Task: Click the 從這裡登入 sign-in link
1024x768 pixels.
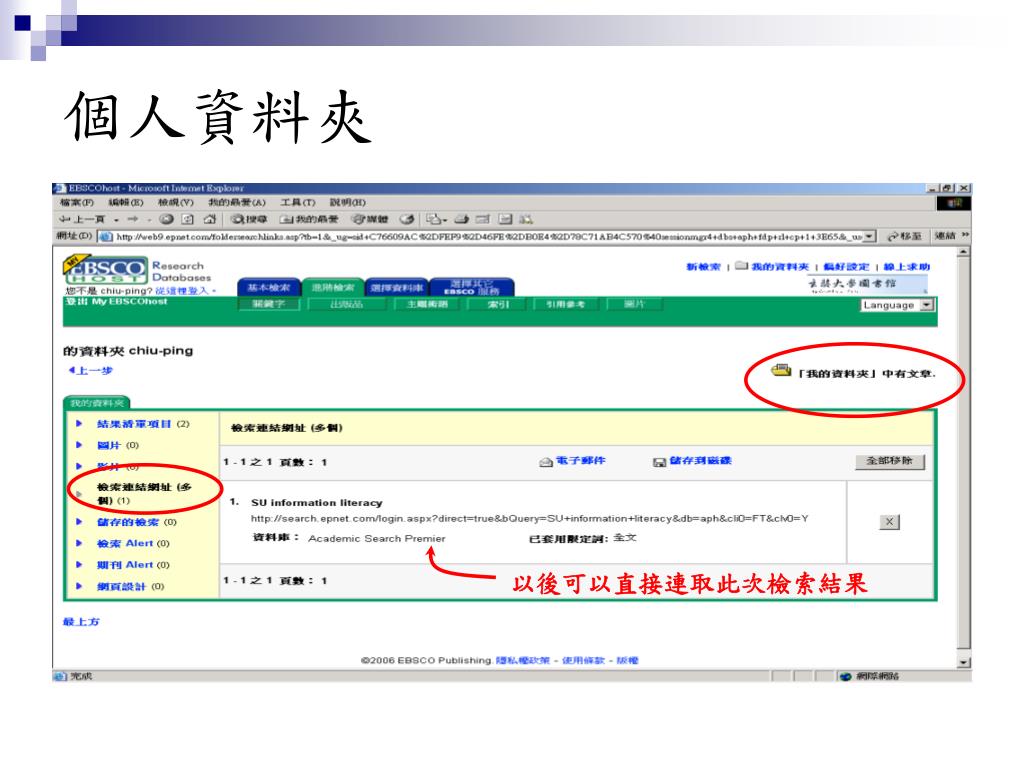Action: point(182,291)
